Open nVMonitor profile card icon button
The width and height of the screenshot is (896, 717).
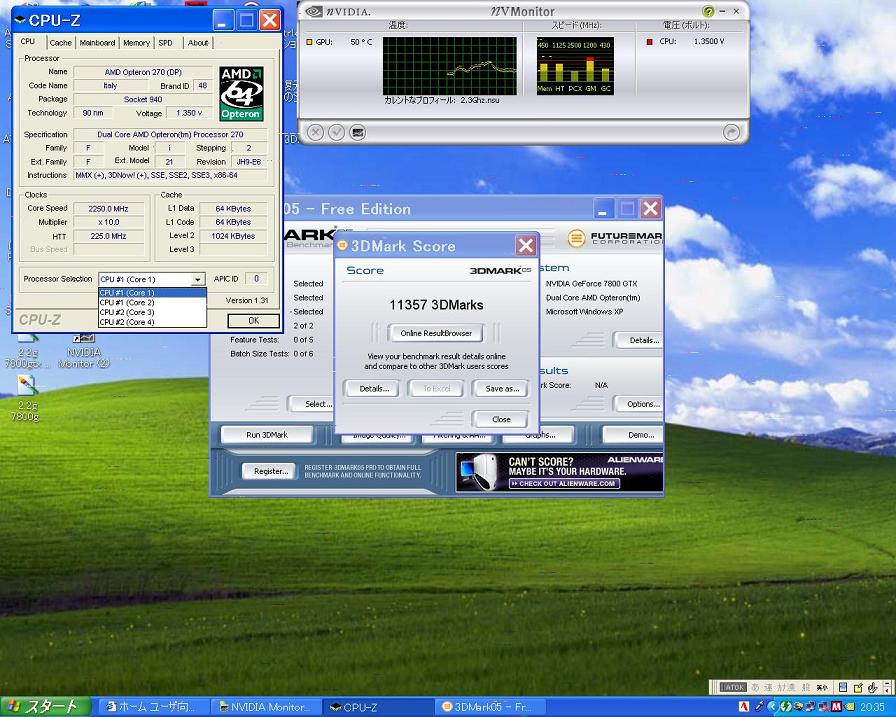(358, 133)
